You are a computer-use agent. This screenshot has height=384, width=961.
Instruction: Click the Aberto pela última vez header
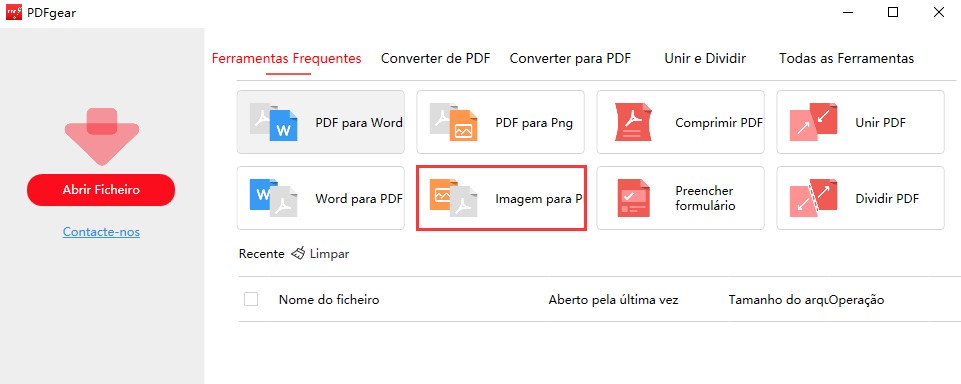click(x=613, y=299)
